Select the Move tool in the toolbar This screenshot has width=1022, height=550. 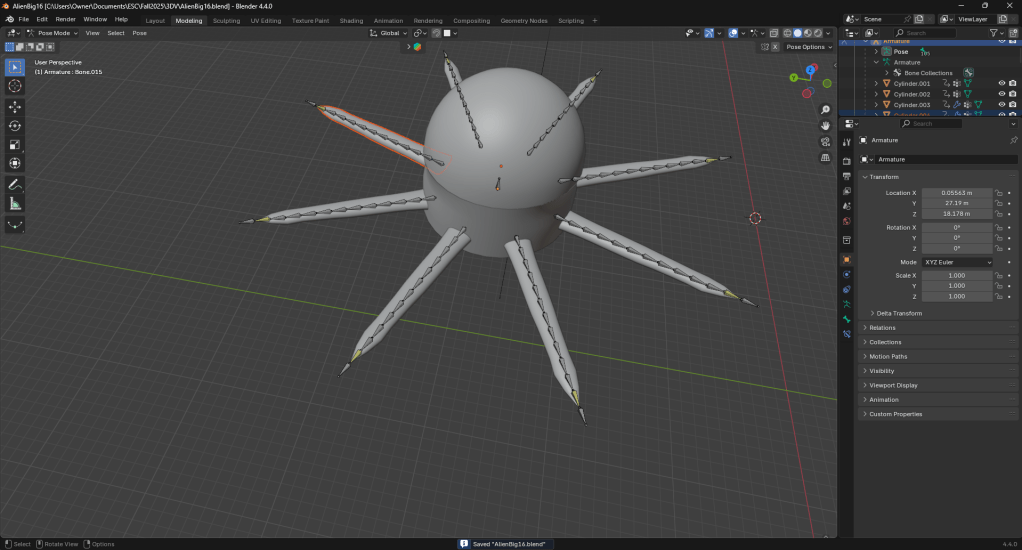click(15, 106)
